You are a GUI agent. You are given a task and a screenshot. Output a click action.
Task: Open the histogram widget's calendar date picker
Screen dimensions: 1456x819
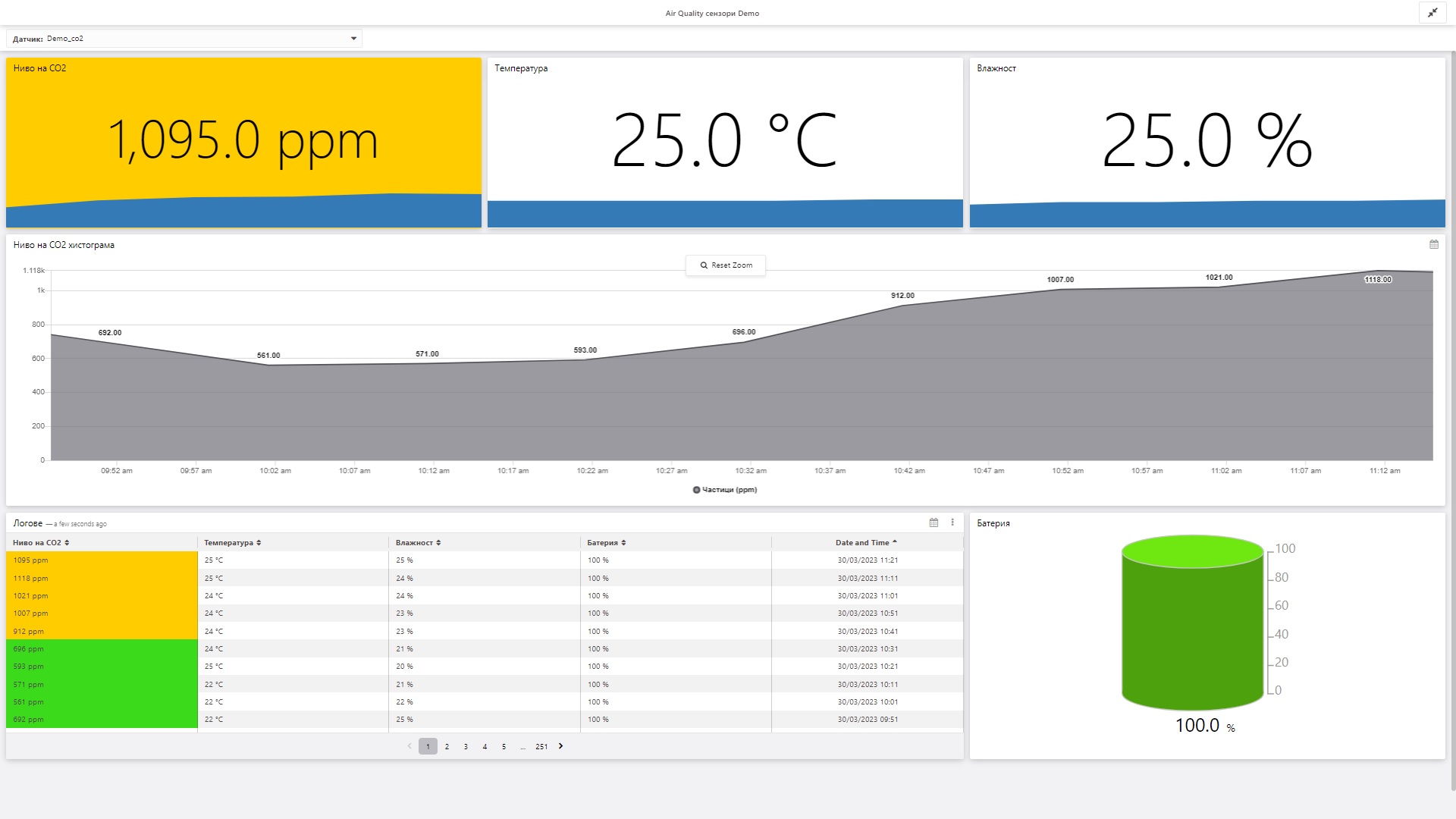pos(1433,244)
